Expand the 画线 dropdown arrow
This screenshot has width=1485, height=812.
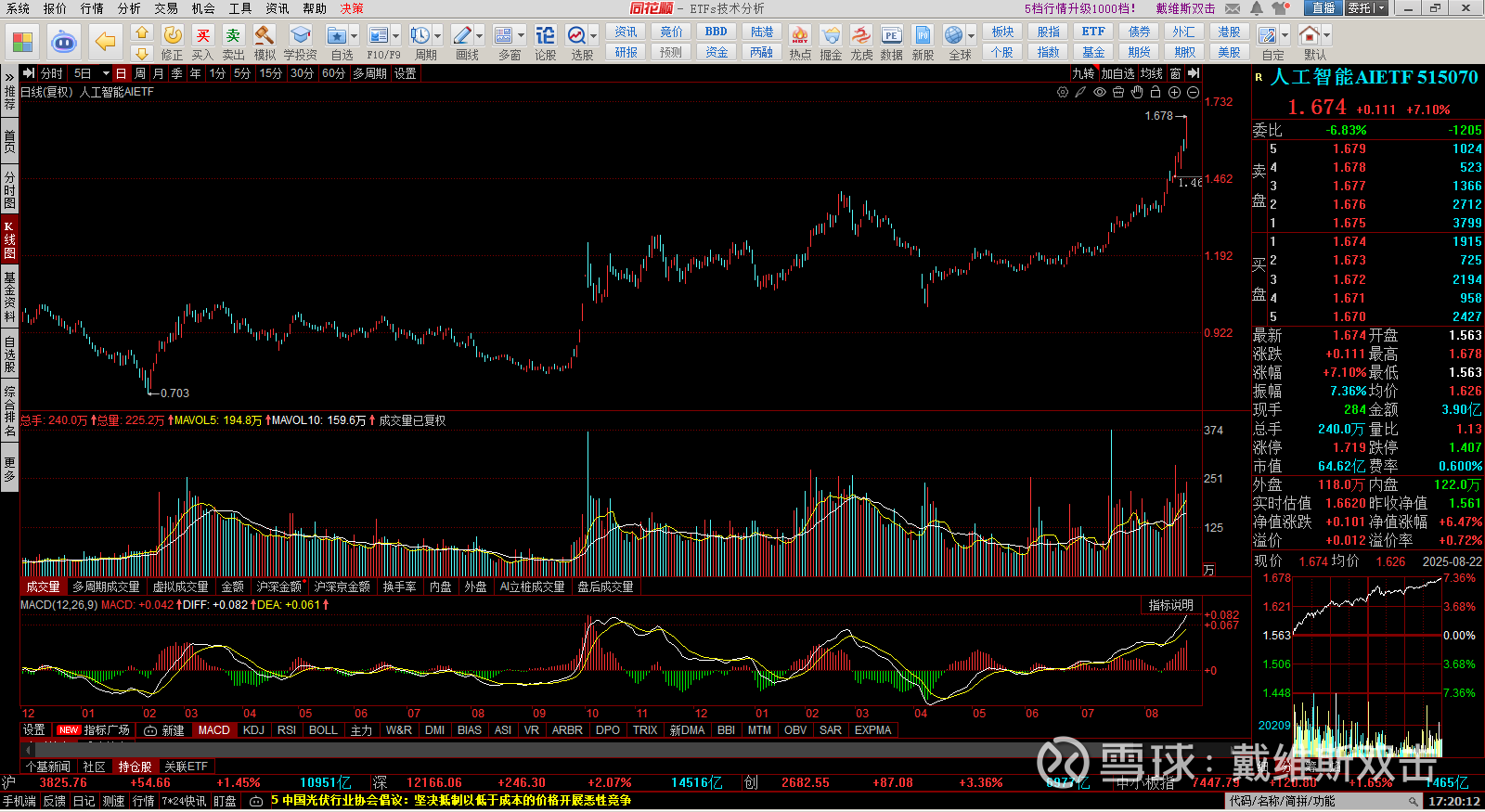coord(479,36)
